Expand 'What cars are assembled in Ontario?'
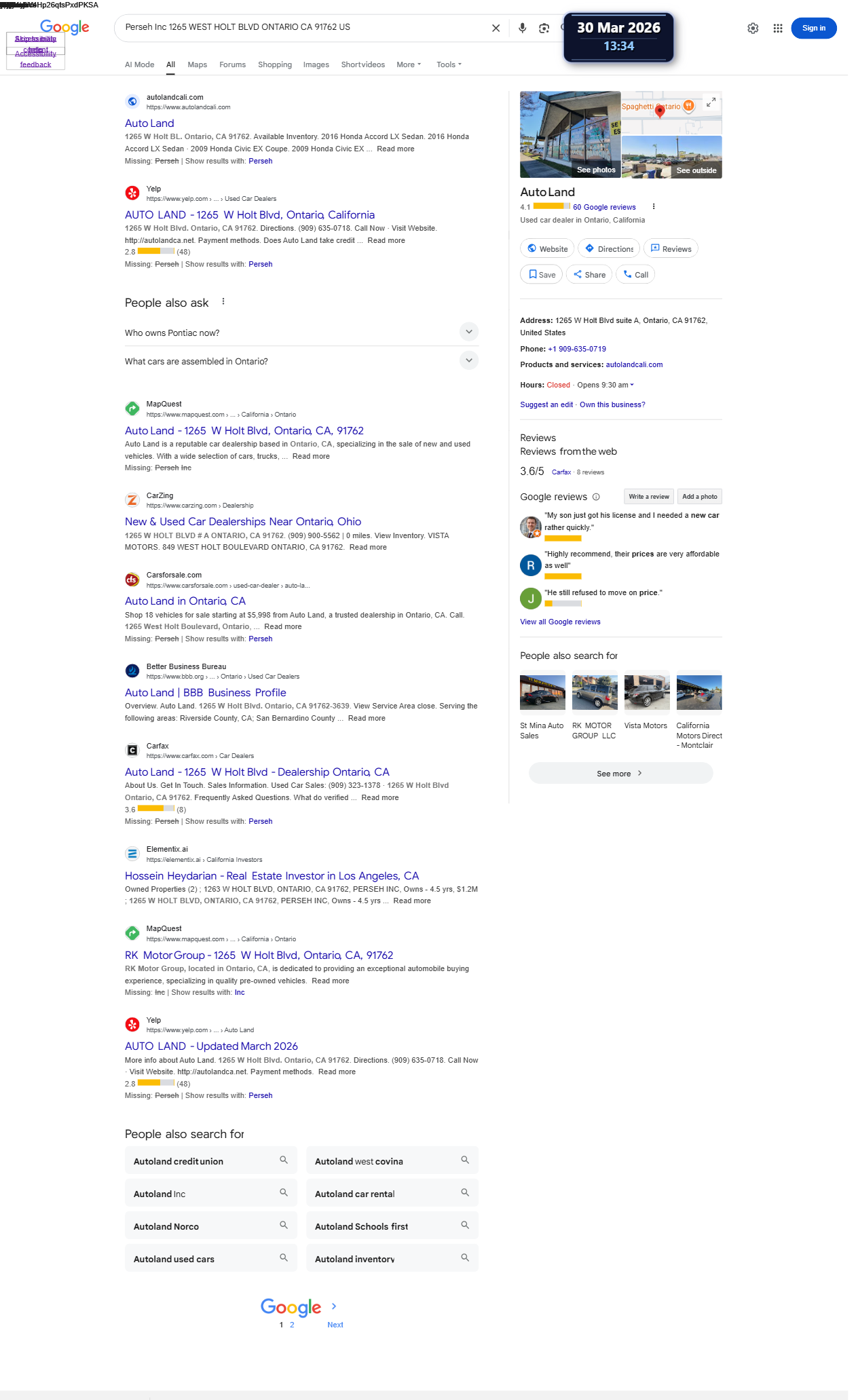Screen dimensions: 858x1400 (301, 361)
